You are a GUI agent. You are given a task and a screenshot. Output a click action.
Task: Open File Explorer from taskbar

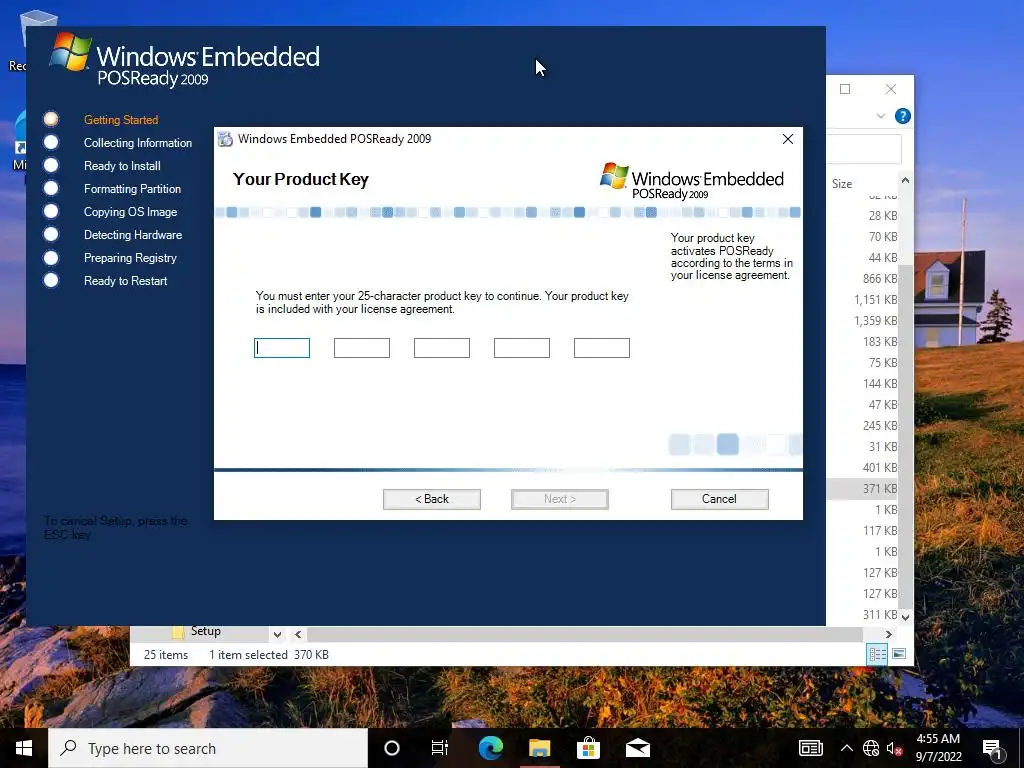539,748
